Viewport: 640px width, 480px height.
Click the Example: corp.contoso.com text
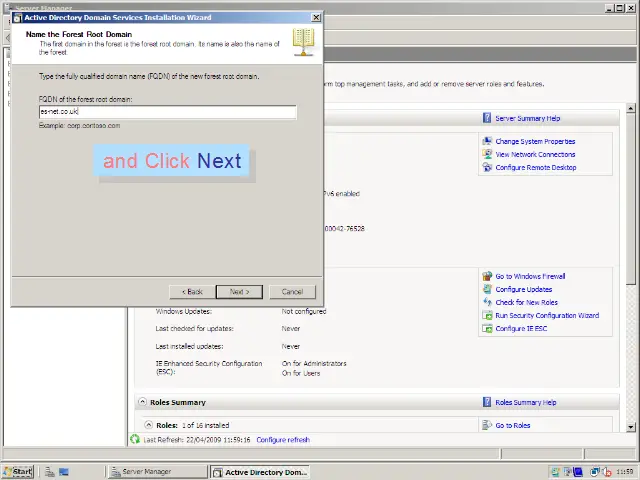(x=79, y=126)
